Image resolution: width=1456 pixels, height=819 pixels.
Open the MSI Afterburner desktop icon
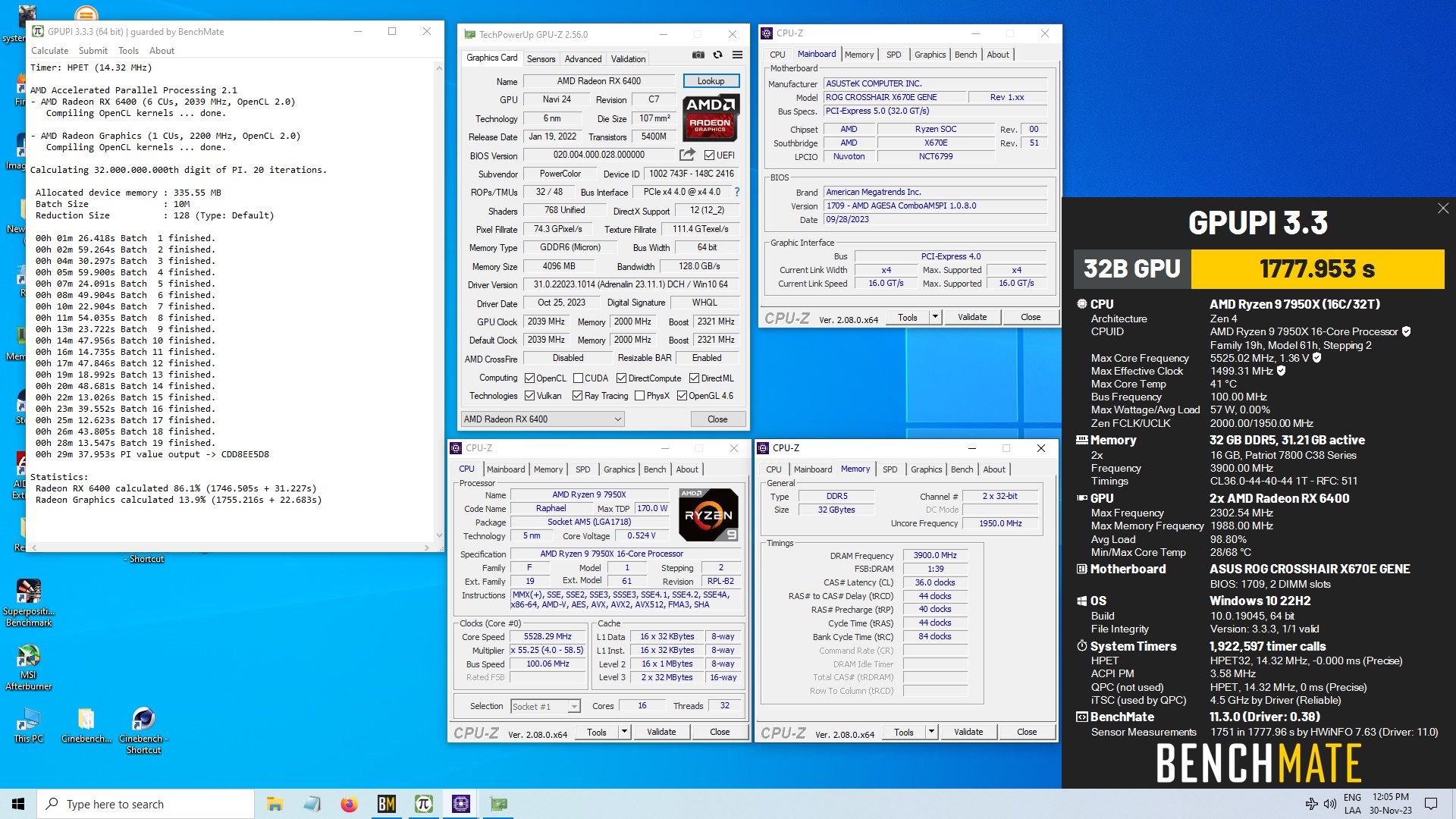(29, 667)
